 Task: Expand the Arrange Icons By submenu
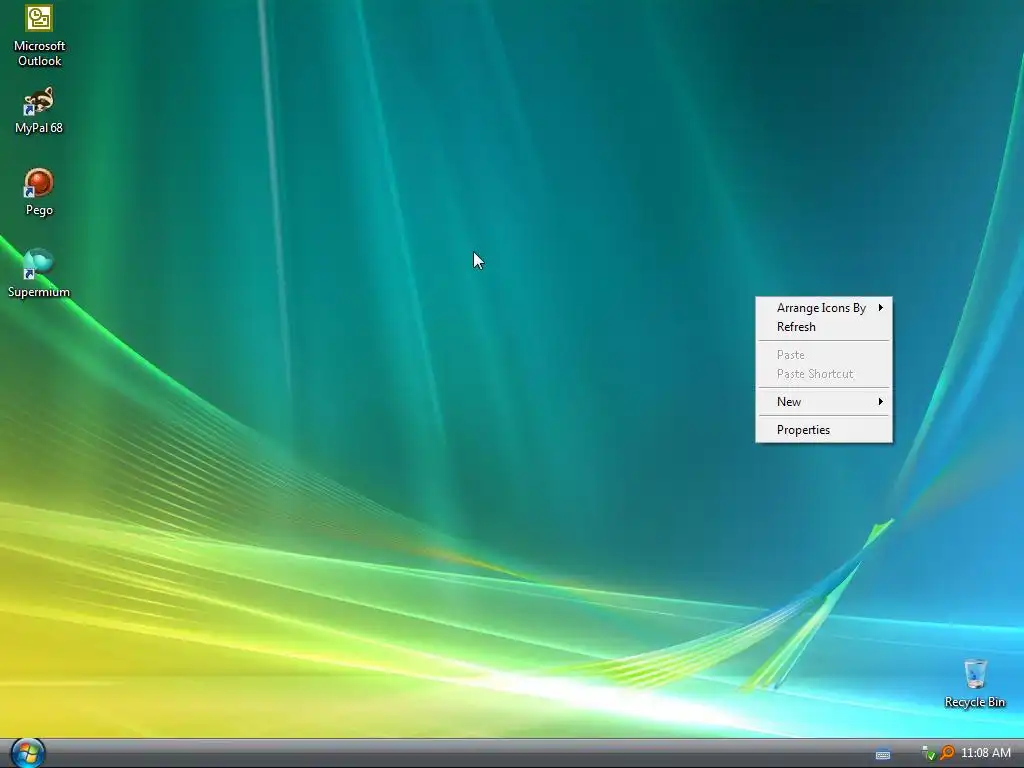(x=824, y=308)
